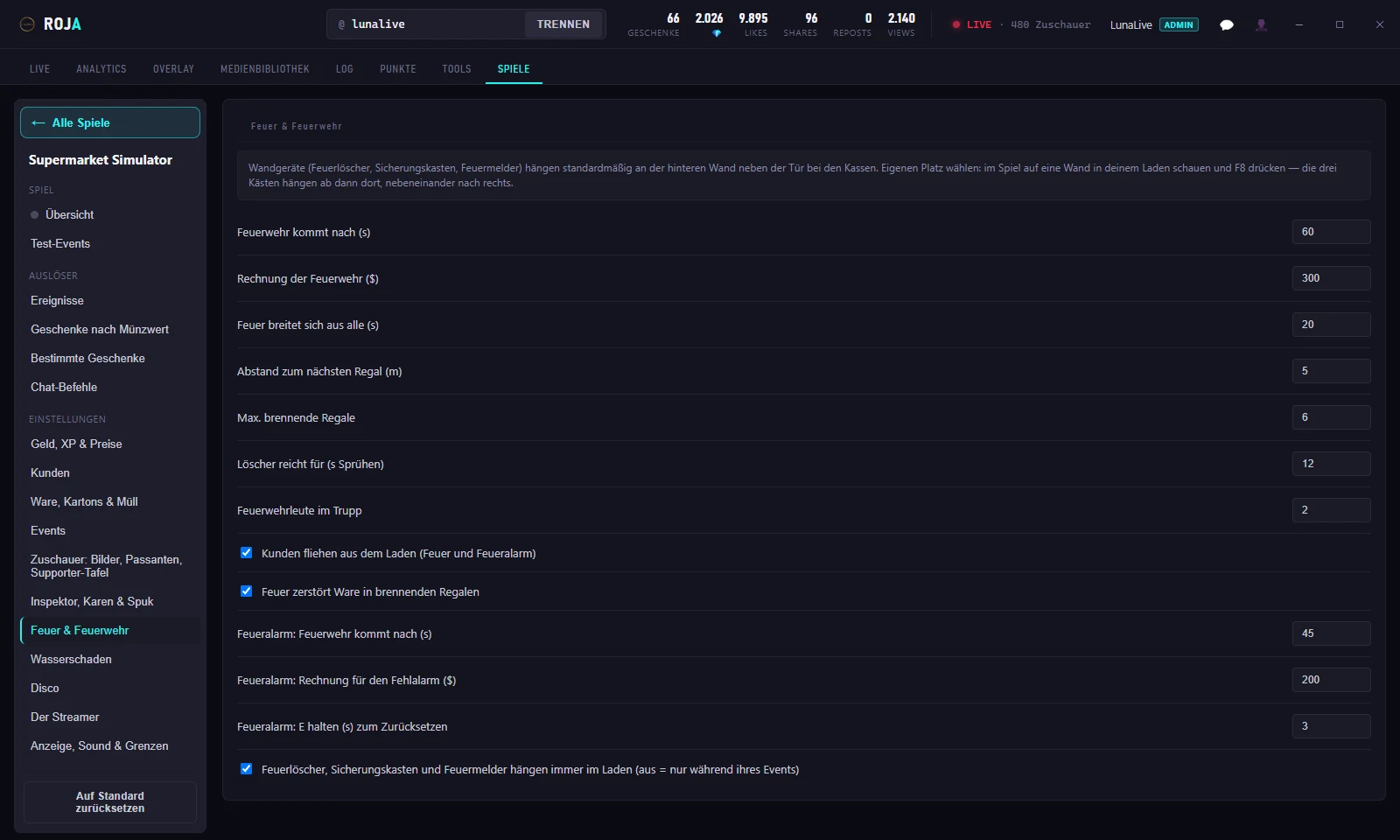Open the ANALYTICS tab

click(101, 69)
